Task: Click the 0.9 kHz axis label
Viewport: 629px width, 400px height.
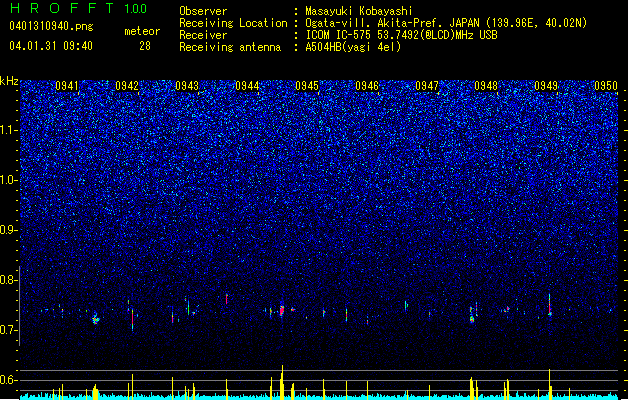Action: pyautogui.click(x=9, y=230)
